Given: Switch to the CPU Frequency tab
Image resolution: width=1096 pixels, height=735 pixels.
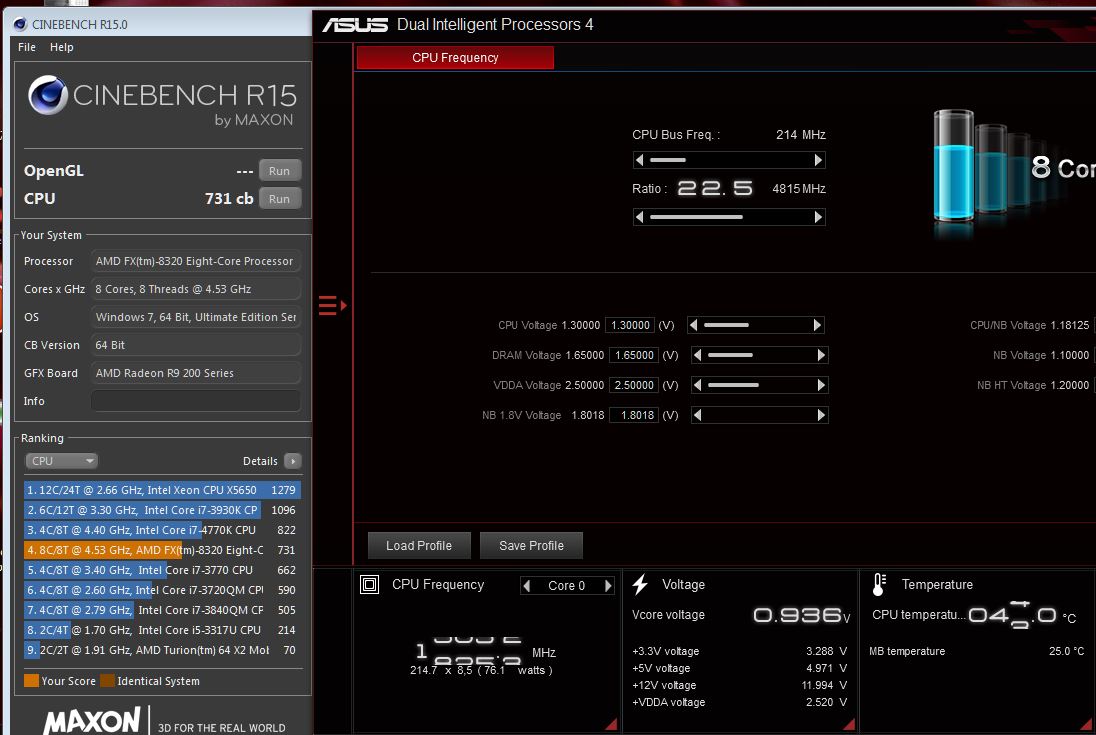Looking at the screenshot, I should click(x=455, y=57).
